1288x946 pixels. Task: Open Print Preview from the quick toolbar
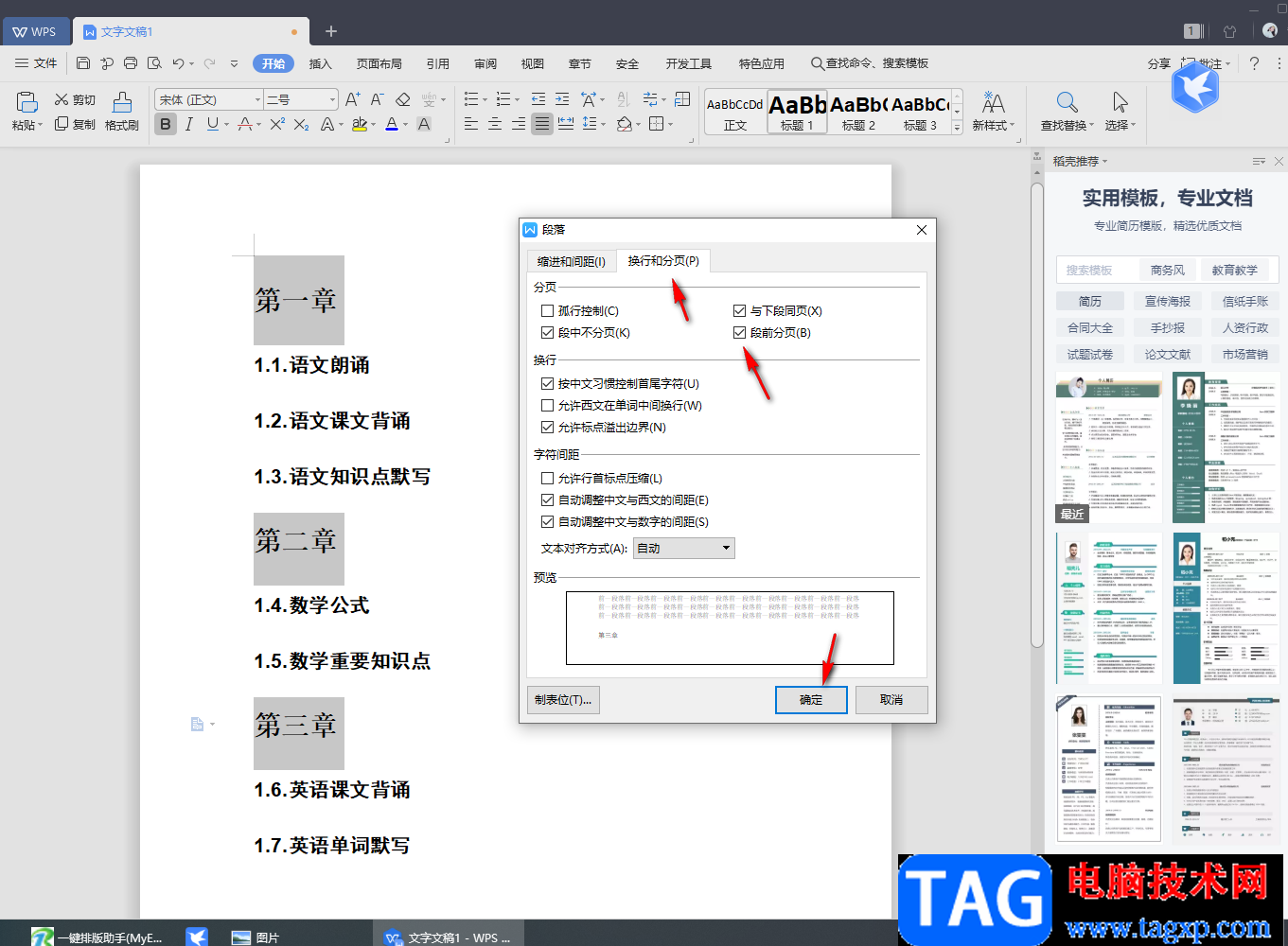pyautogui.click(x=154, y=63)
